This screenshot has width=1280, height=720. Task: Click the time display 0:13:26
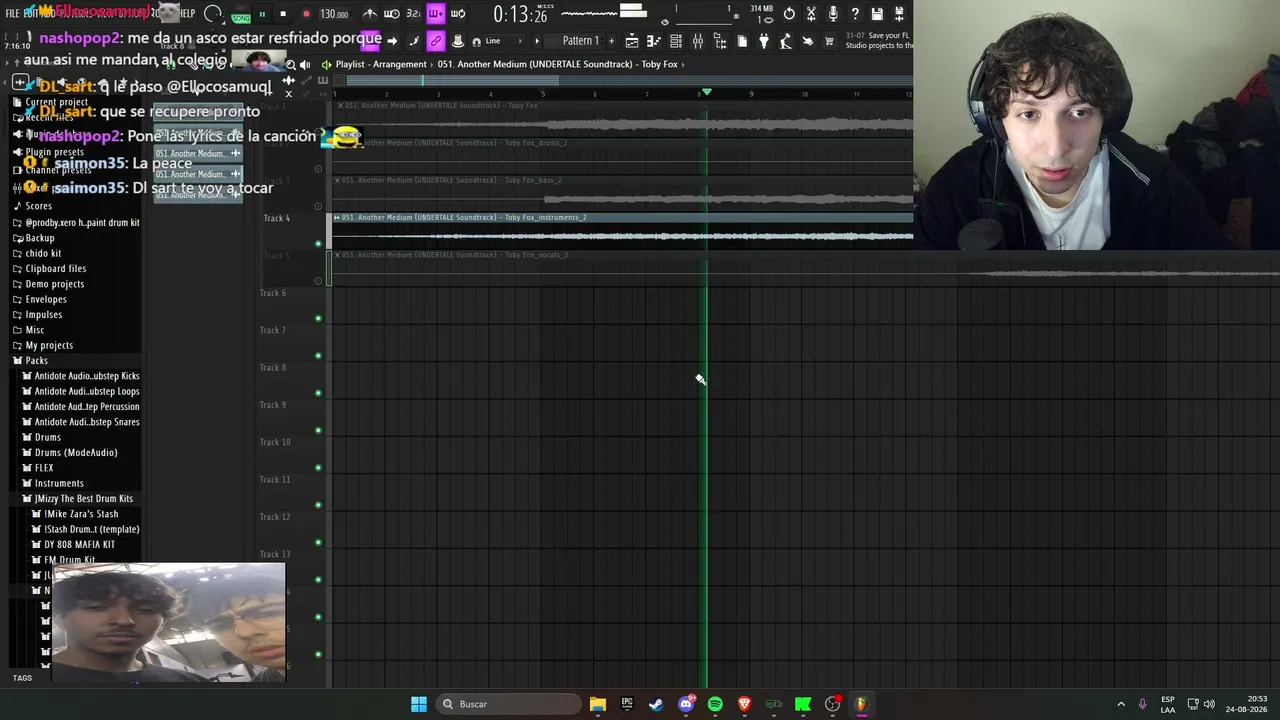point(520,15)
